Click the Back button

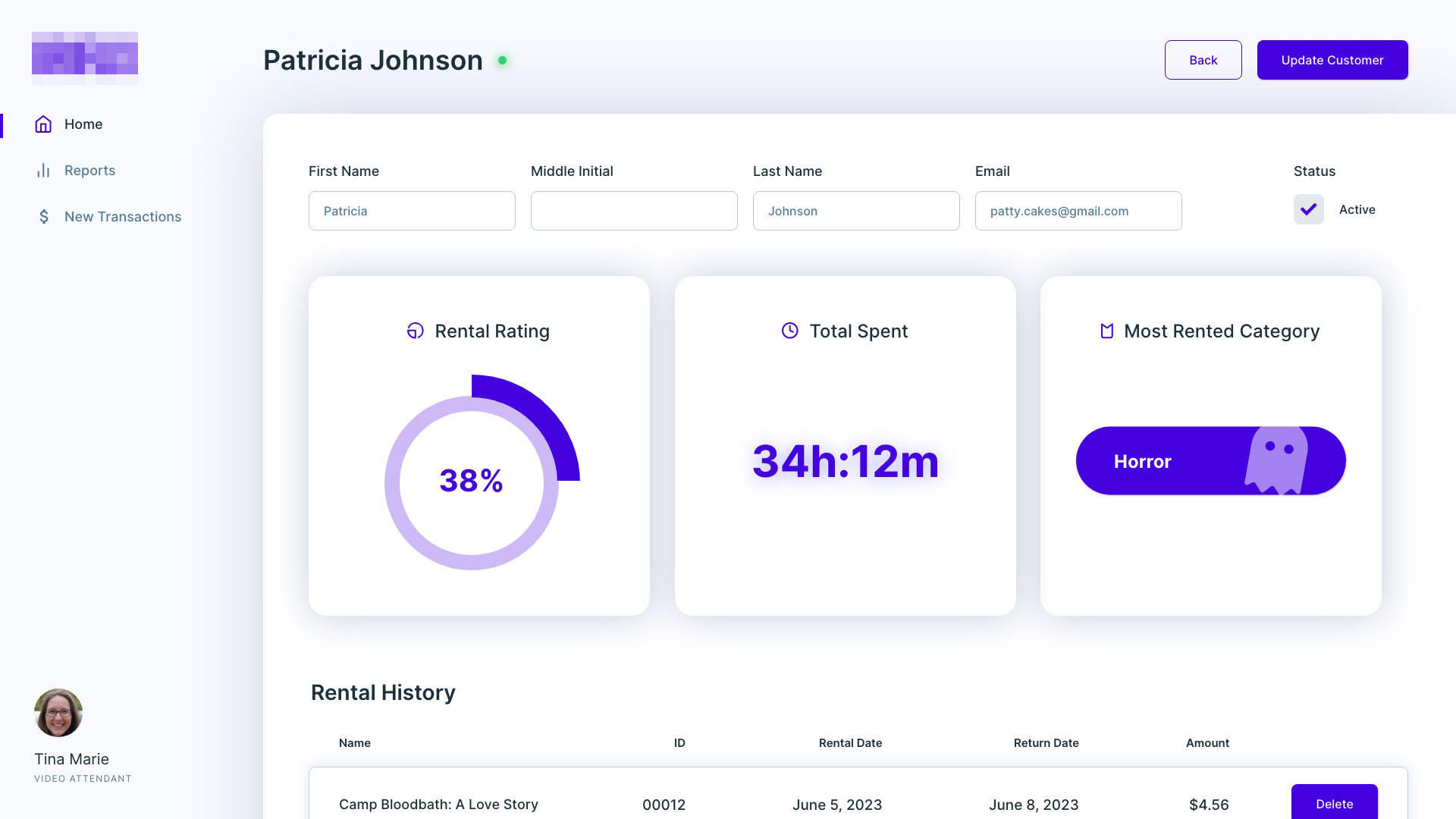1203,60
